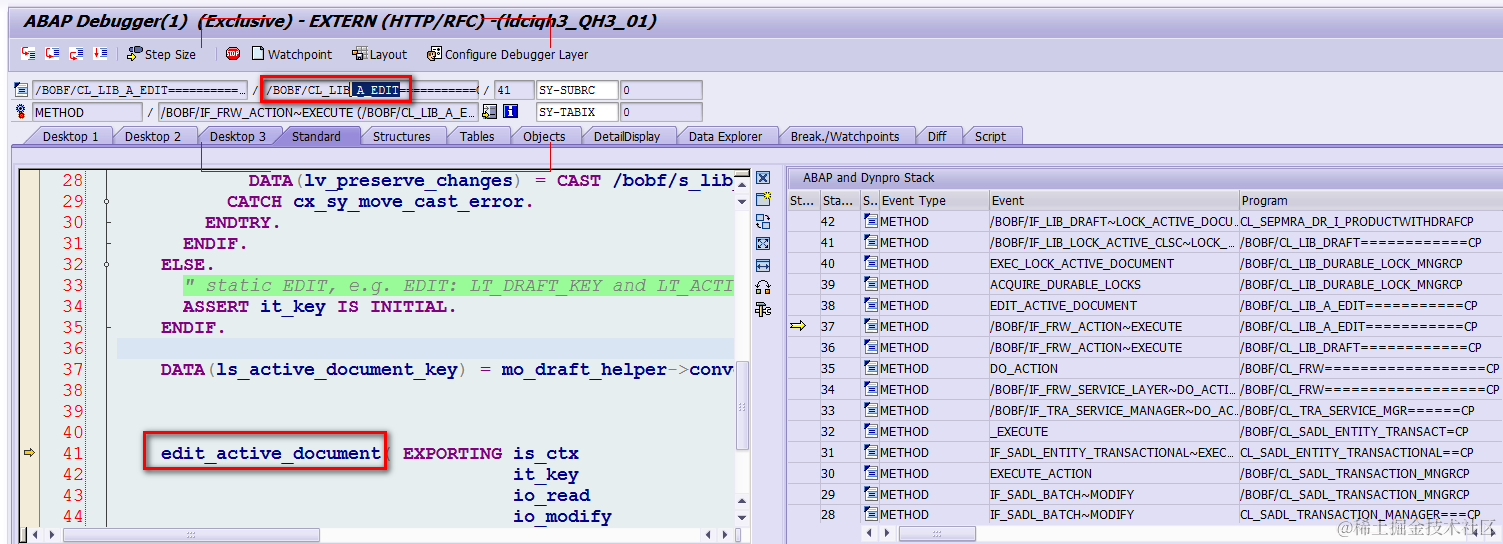Switch to the Desktop 2 tab
The image size is (1503, 544).
coord(153,136)
